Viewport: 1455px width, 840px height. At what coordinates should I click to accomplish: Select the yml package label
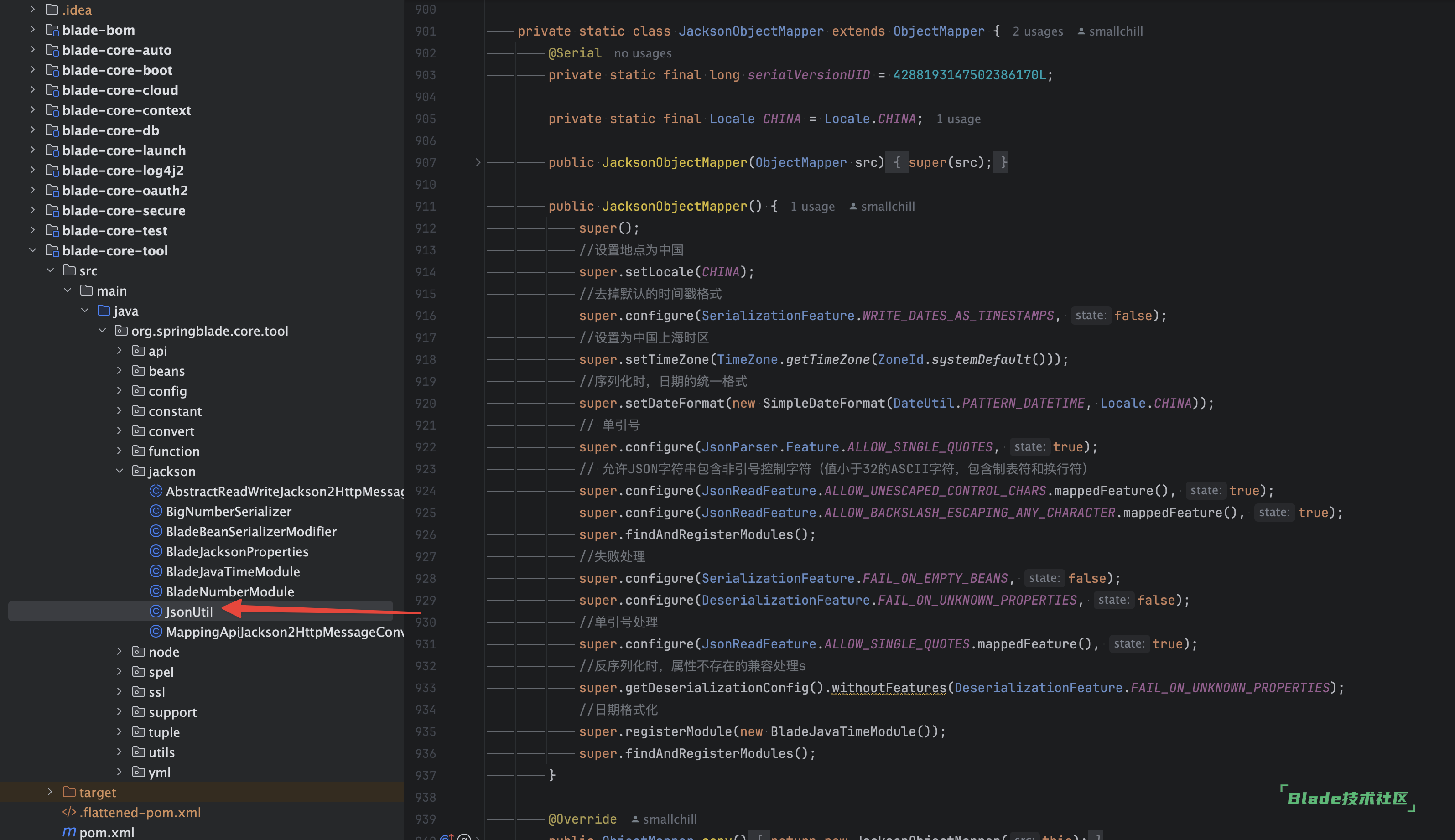(159, 773)
